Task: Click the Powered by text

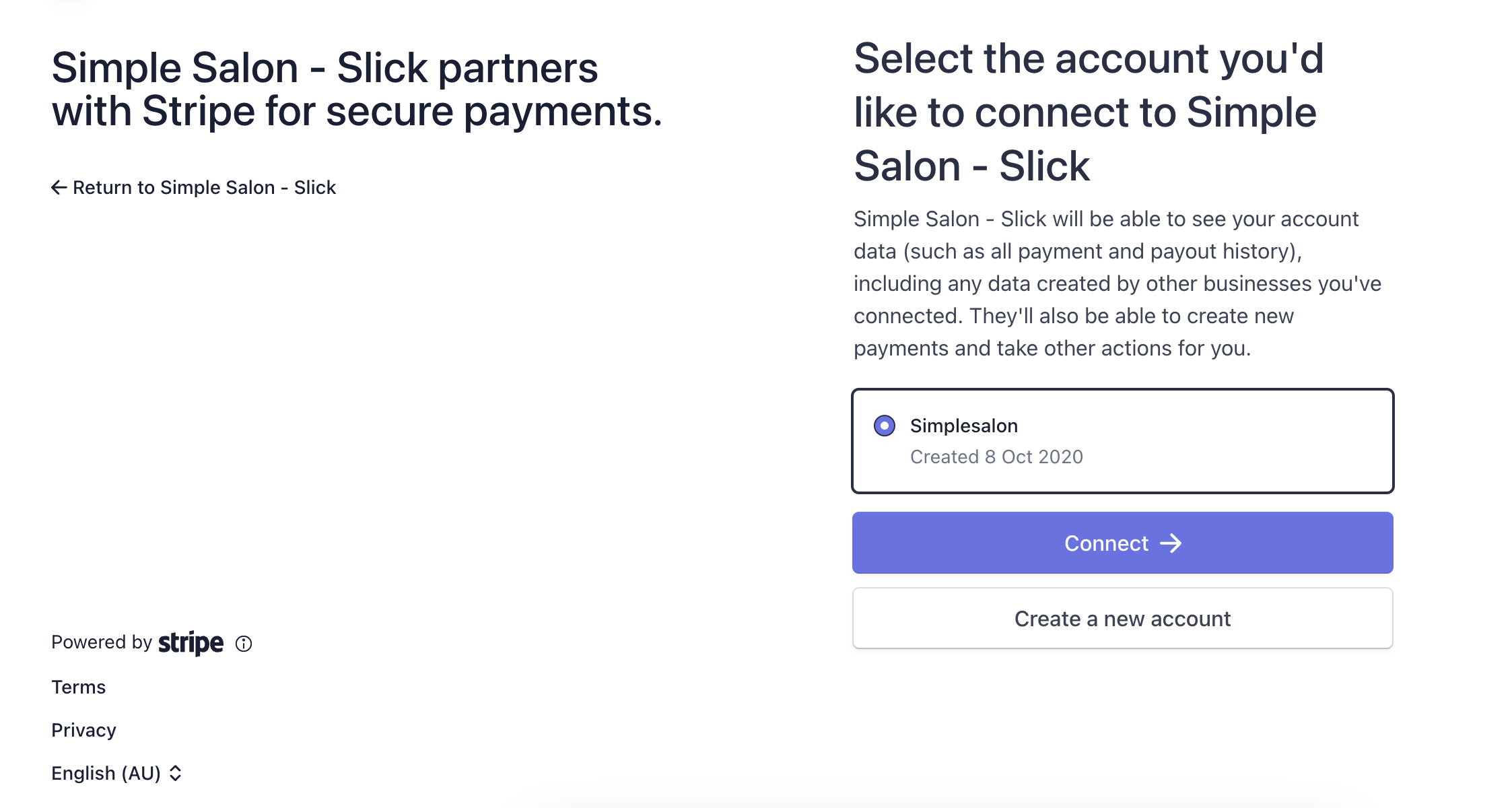Action: (102, 642)
